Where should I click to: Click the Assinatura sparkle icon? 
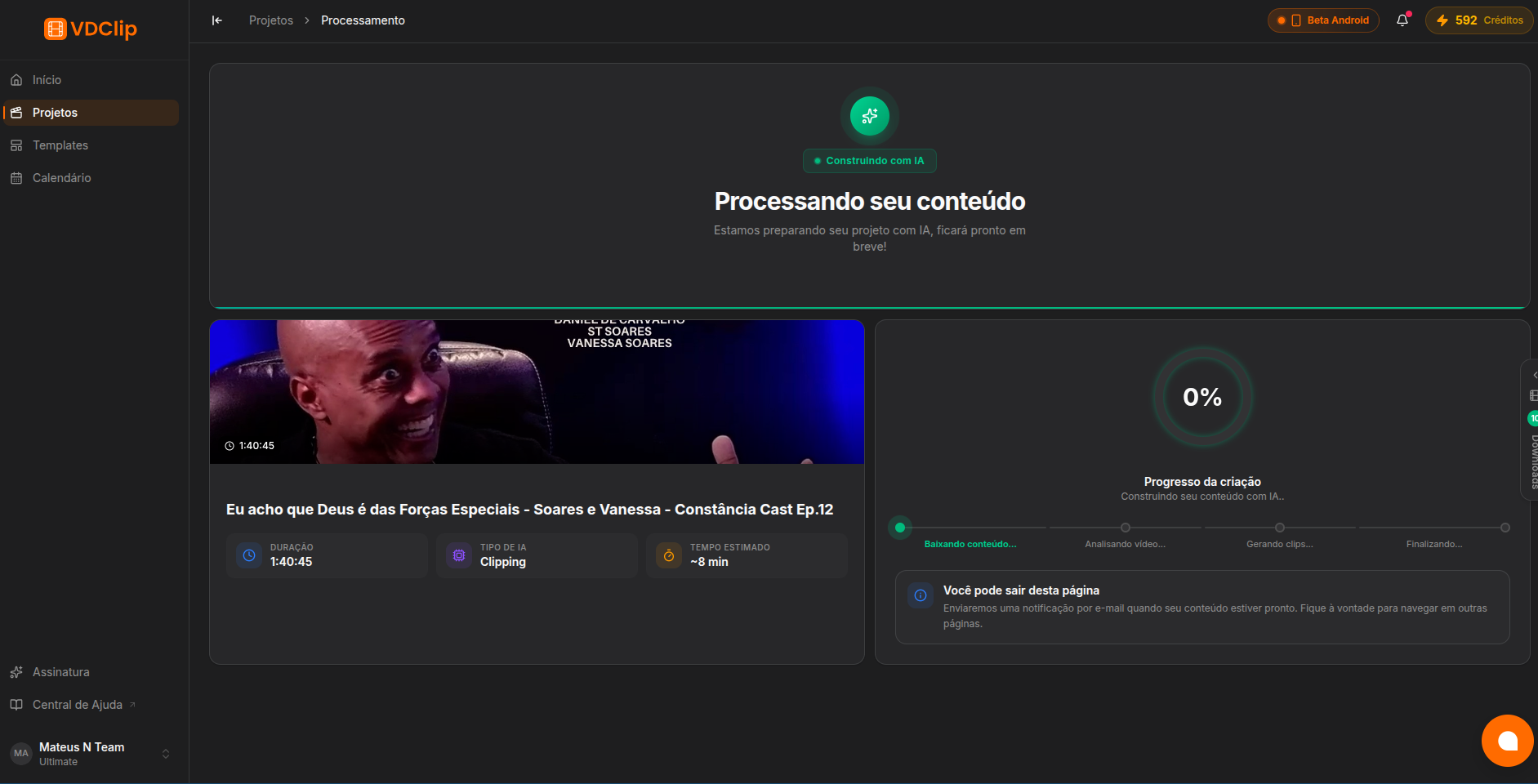[16, 672]
